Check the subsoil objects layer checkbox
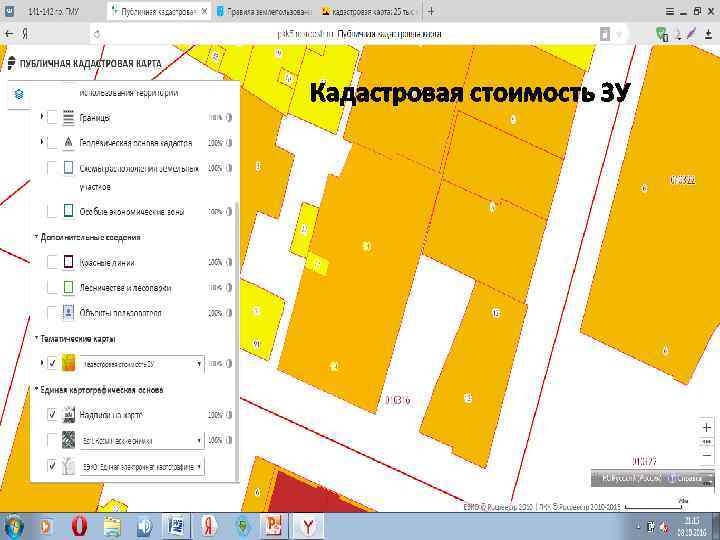Screen dimensions: 720x540 52,313
